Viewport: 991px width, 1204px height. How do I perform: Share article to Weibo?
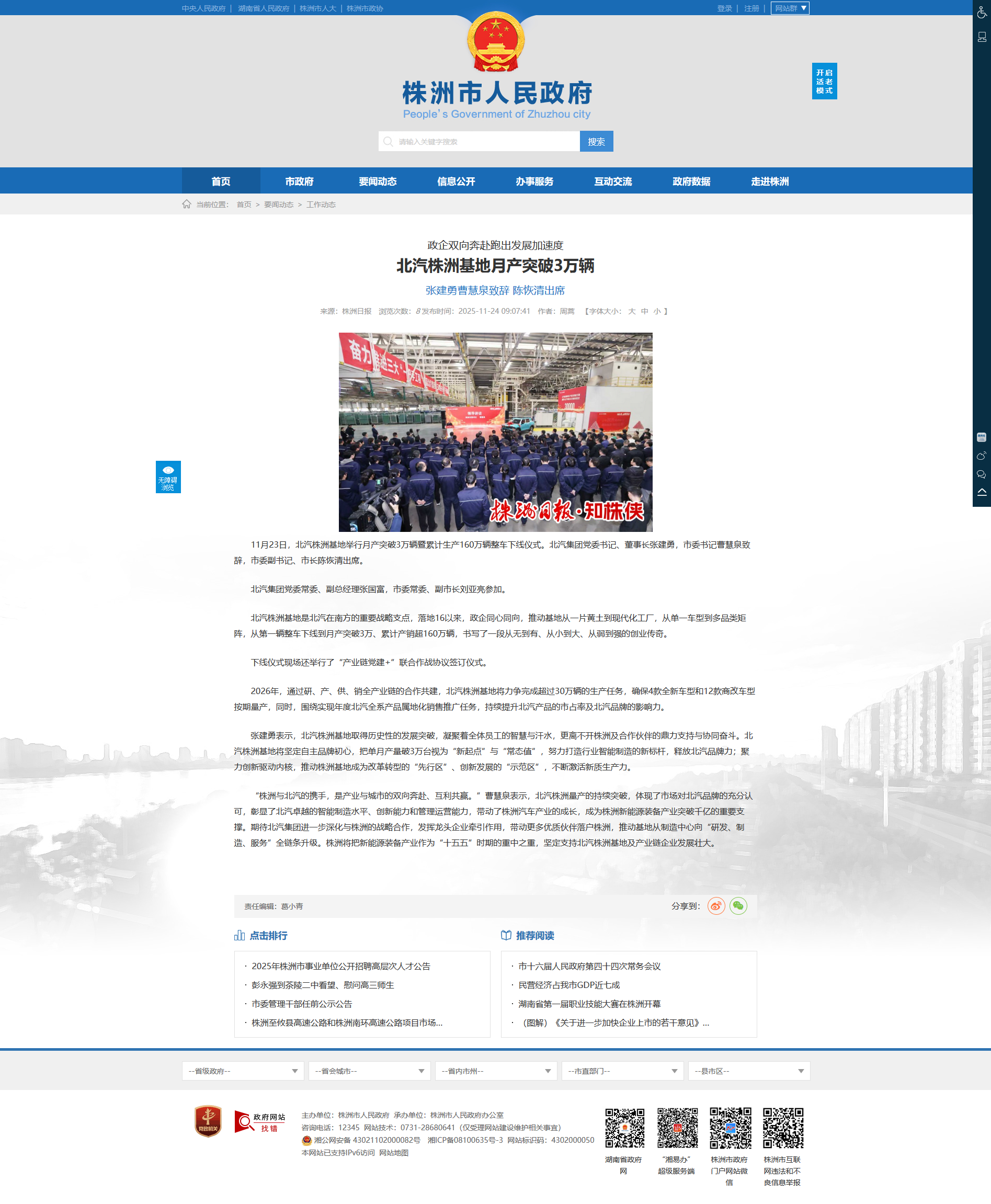716,905
